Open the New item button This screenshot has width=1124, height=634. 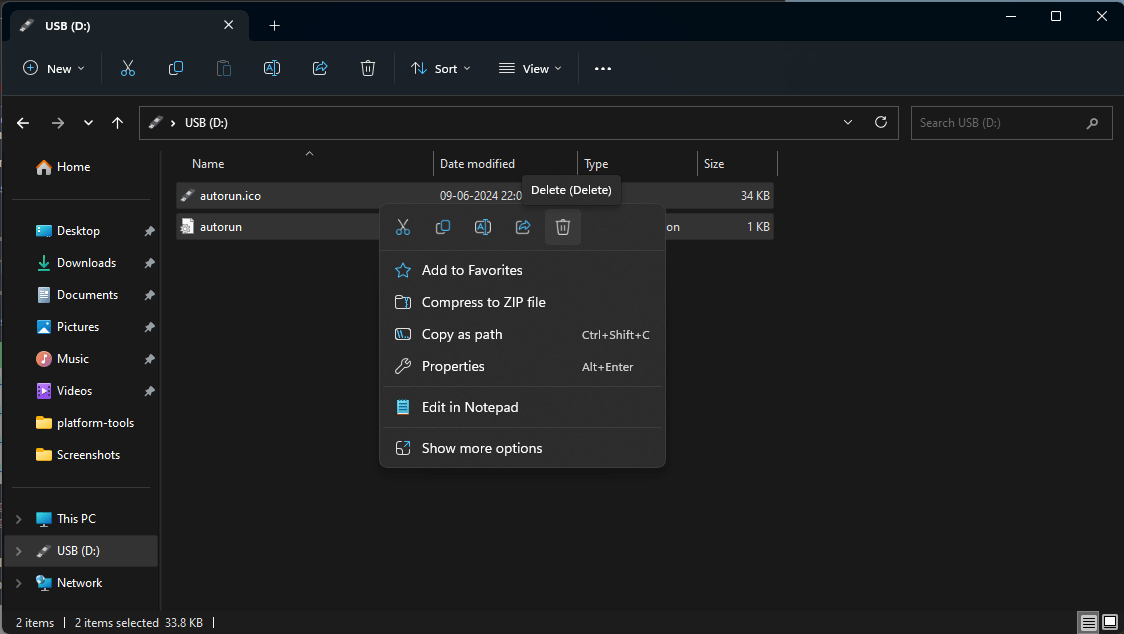(53, 69)
